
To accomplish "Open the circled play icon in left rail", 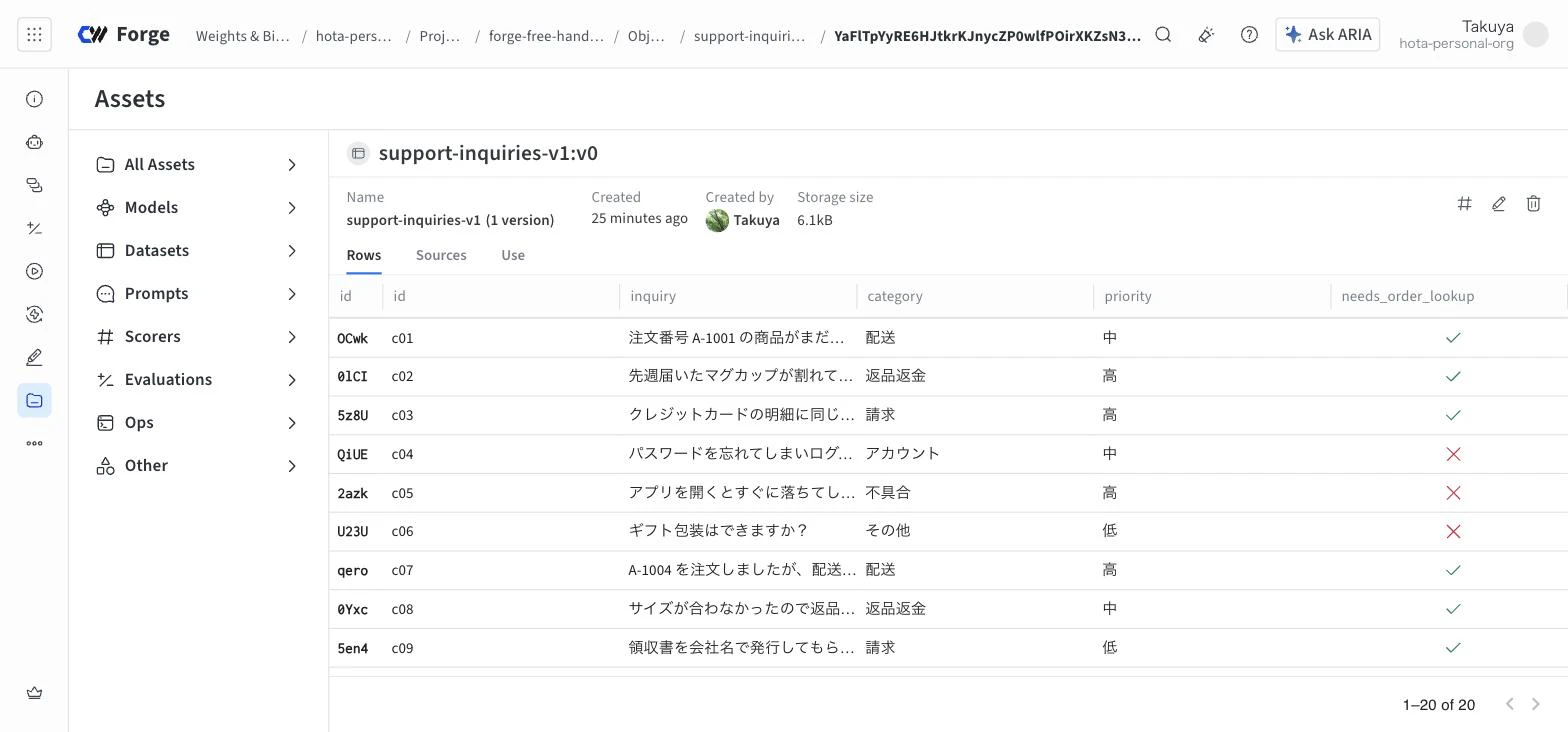I will 34,271.
